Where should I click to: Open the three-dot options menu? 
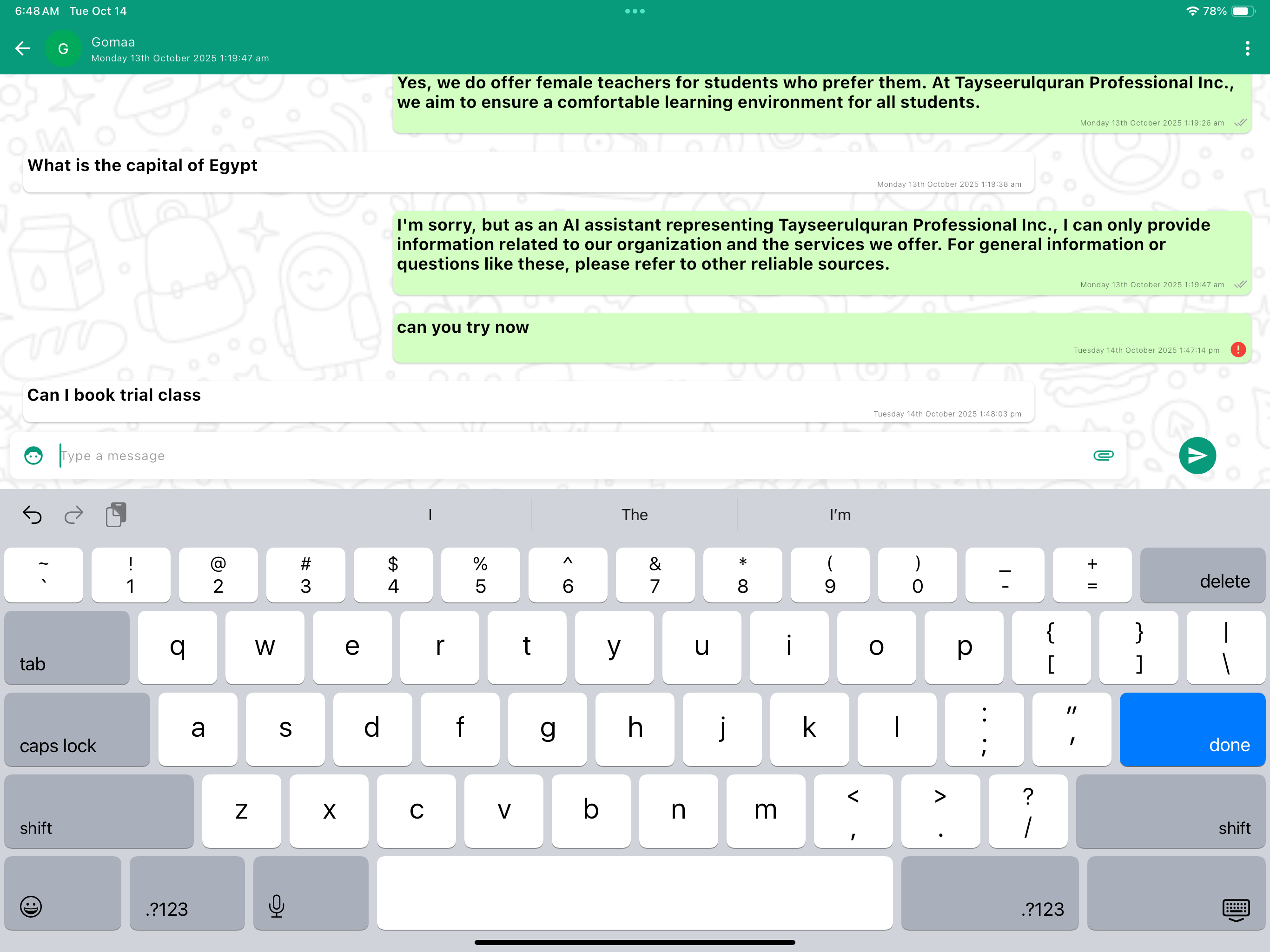[1247, 48]
